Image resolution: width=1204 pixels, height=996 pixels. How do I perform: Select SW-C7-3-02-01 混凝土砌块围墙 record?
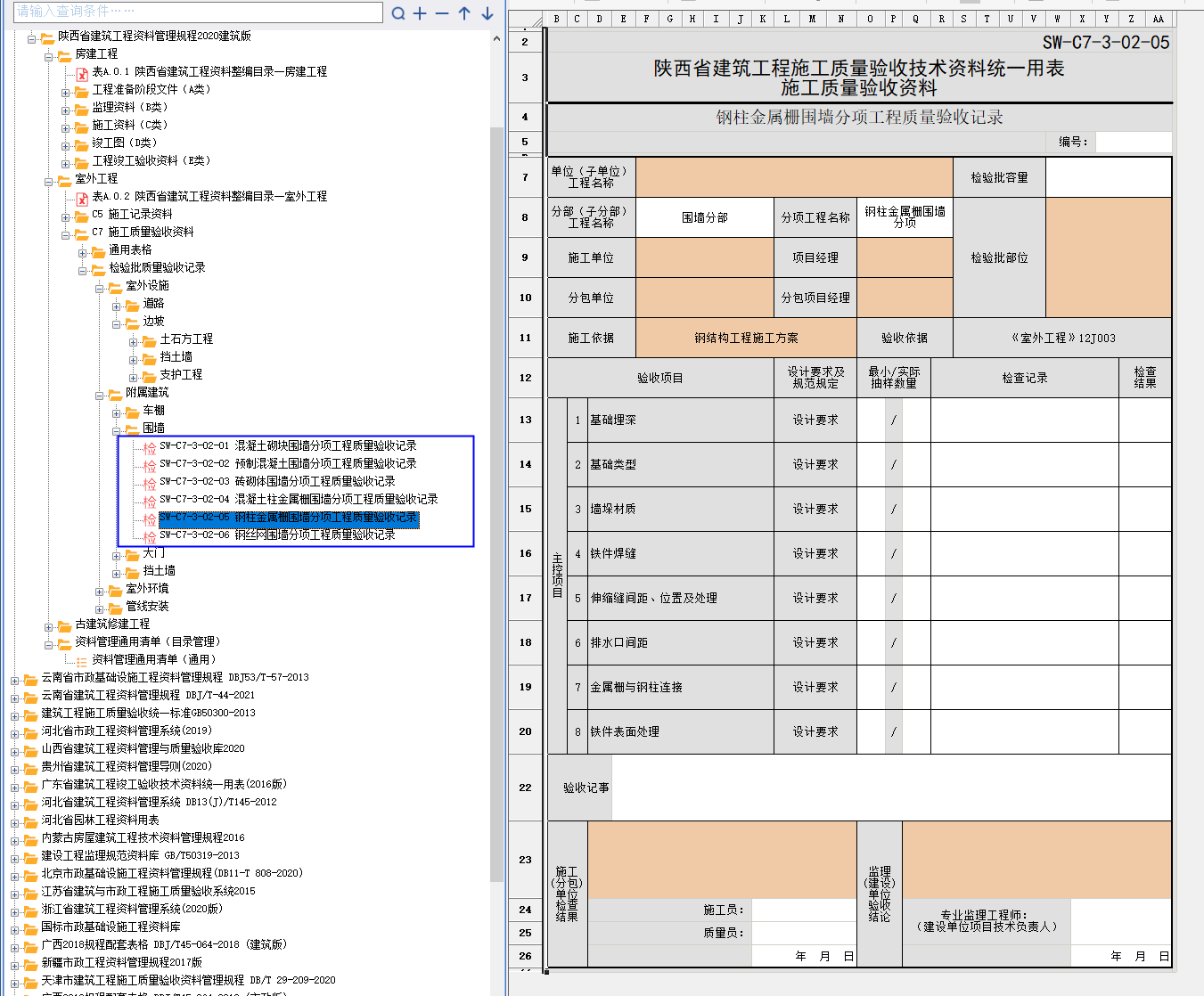pos(288,446)
